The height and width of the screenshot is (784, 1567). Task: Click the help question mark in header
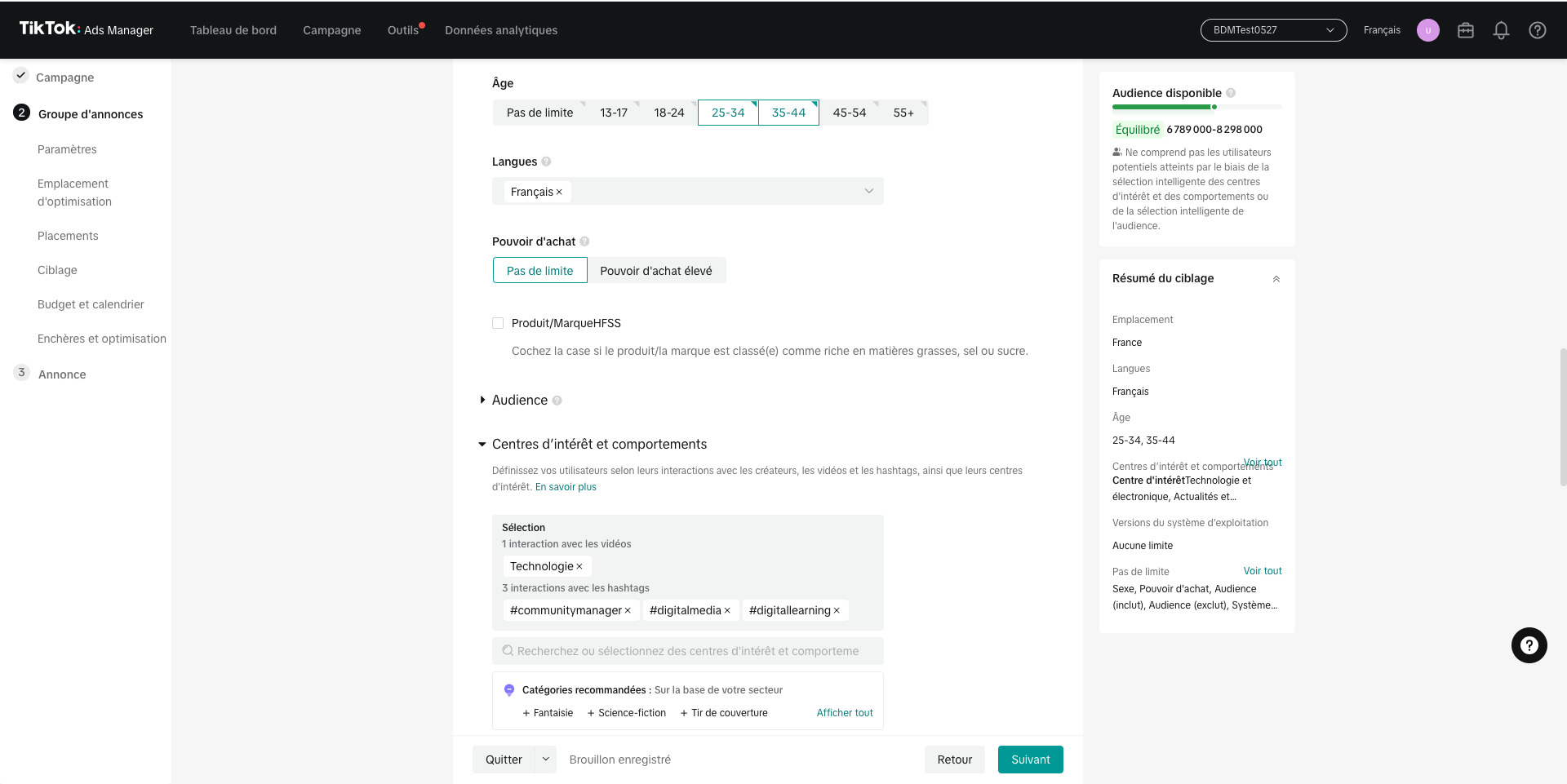(1538, 30)
